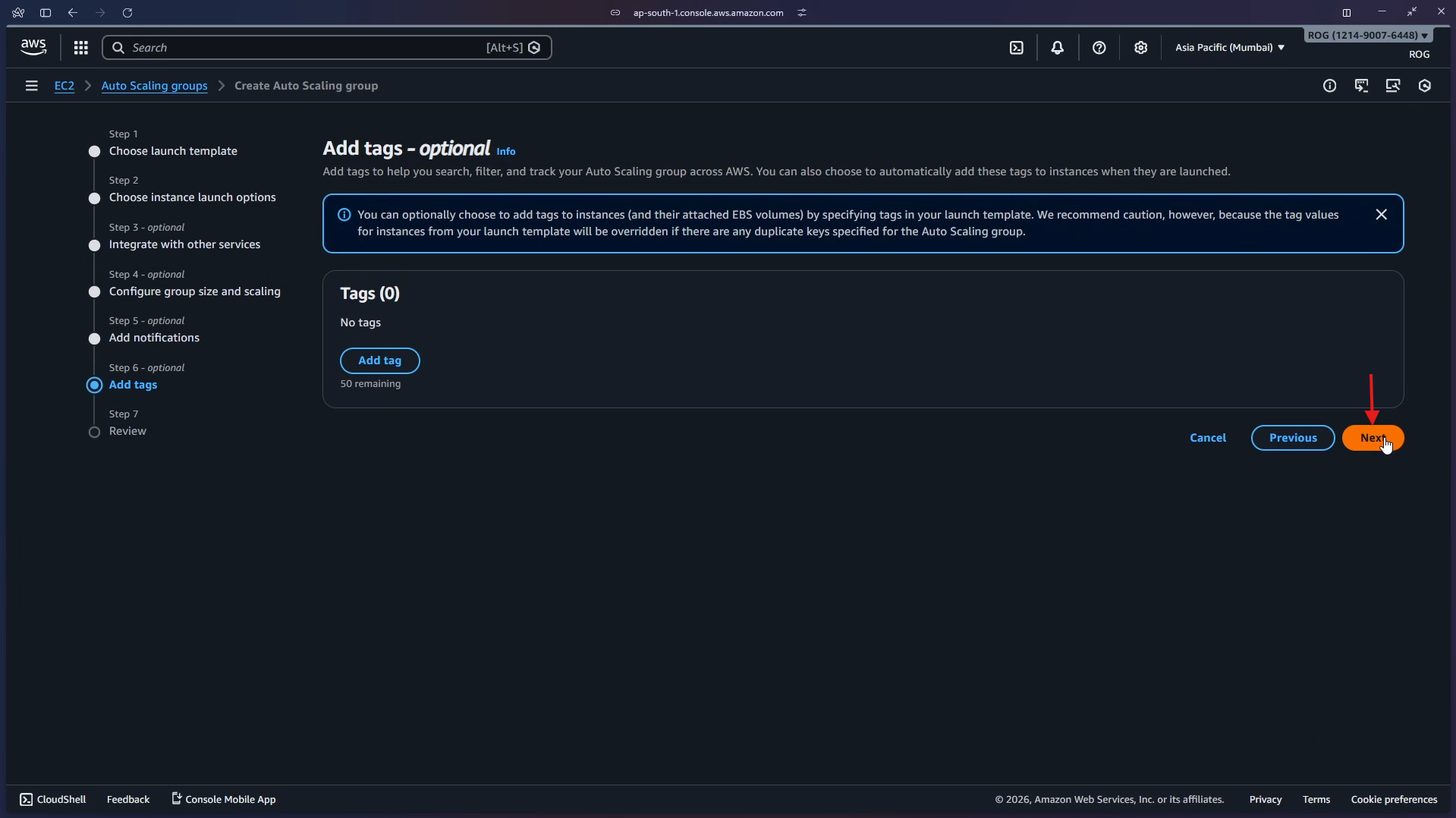Open the sidebar hamburger menu
Screen dimensions: 1456x818
click(x=31, y=86)
